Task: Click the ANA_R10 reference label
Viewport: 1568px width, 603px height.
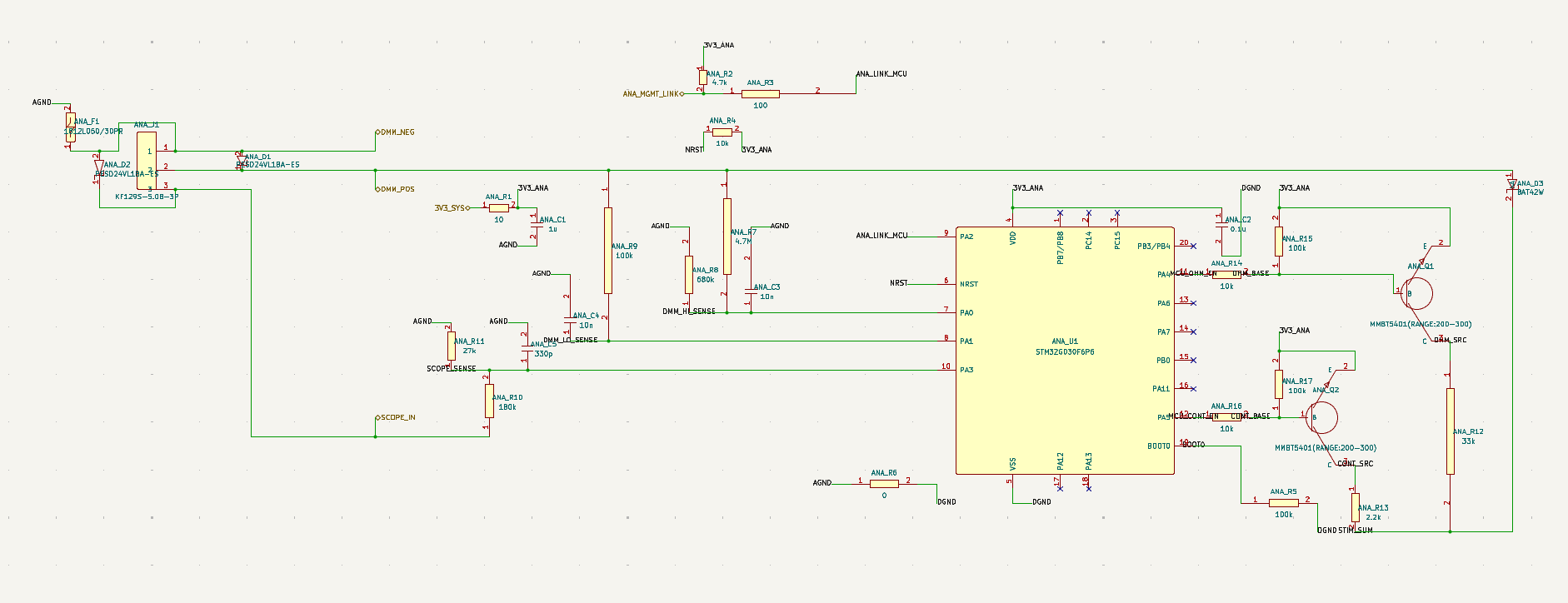Action: [507, 398]
